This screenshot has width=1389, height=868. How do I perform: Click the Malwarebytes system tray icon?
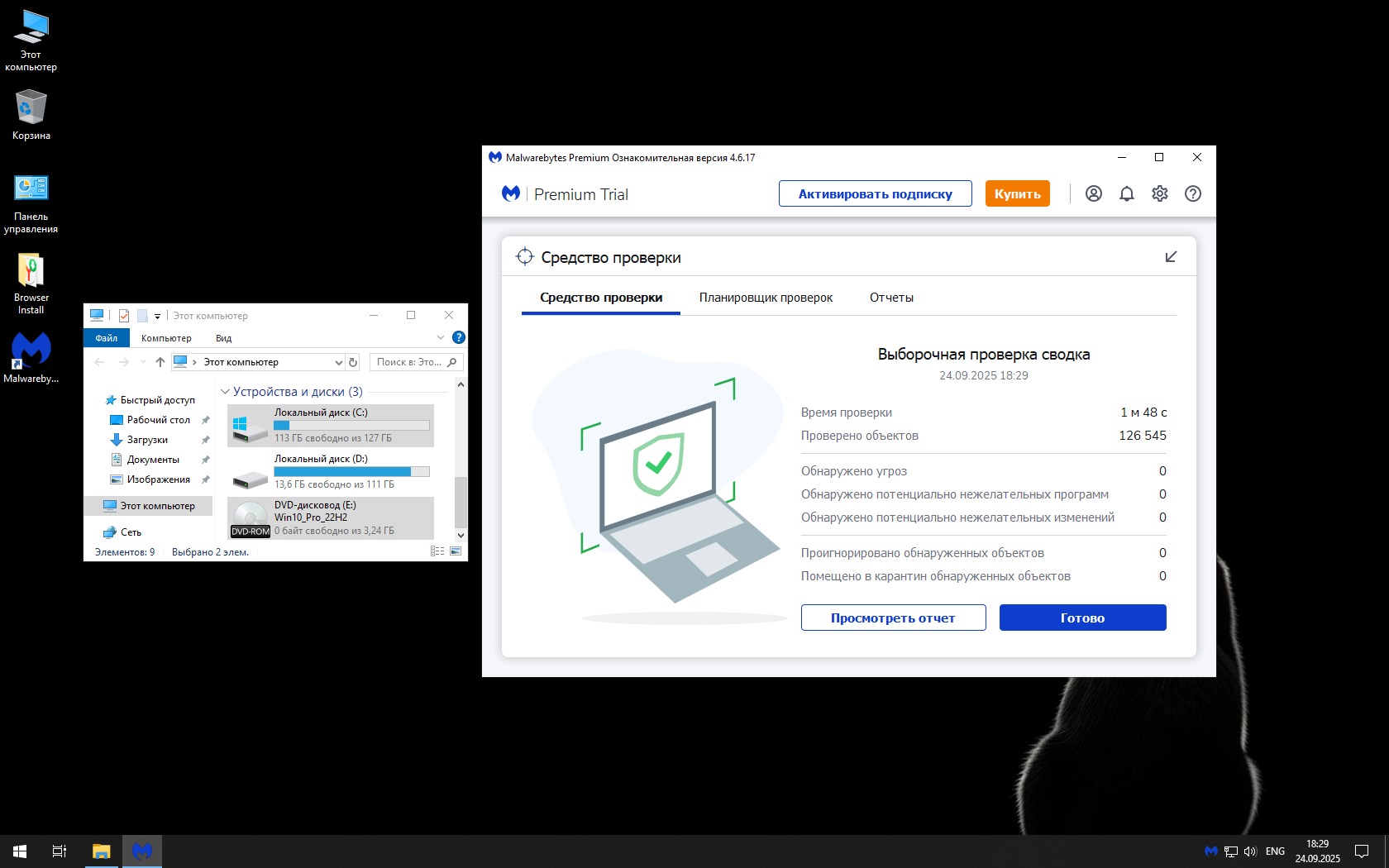[1211, 851]
